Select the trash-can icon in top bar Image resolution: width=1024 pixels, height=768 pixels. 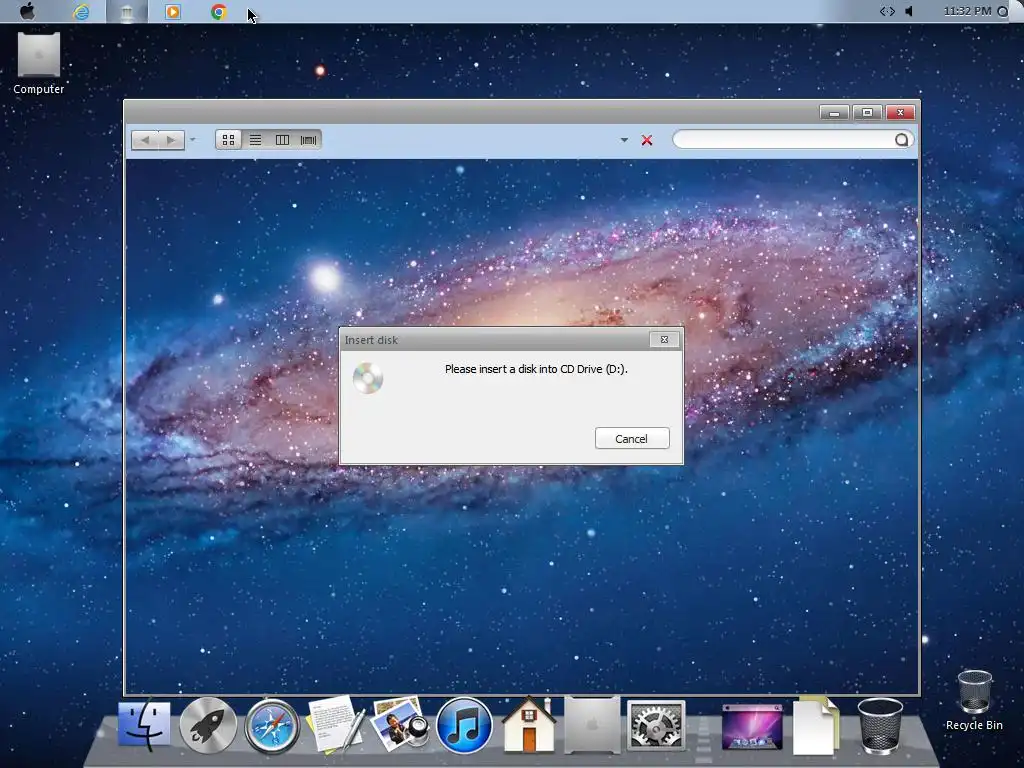tap(127, 12)
